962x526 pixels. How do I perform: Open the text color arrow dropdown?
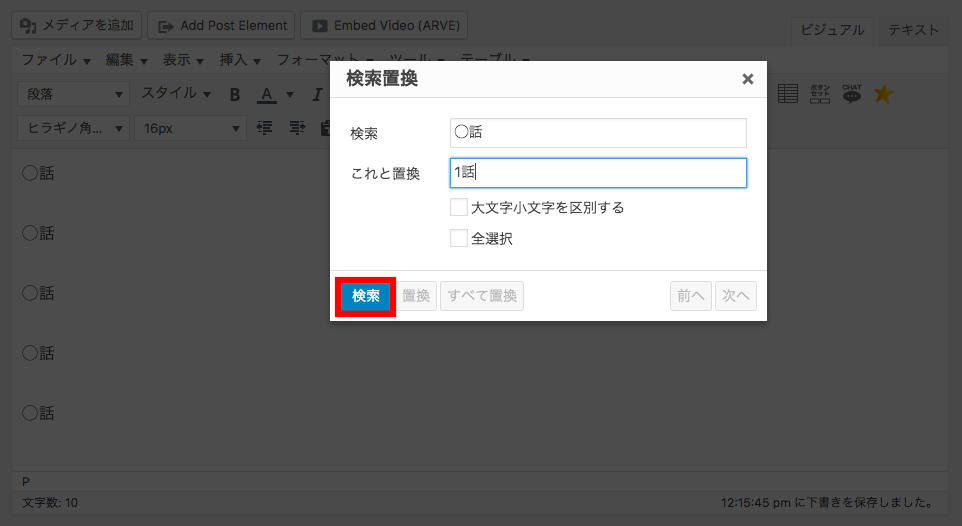pos(290,95)
